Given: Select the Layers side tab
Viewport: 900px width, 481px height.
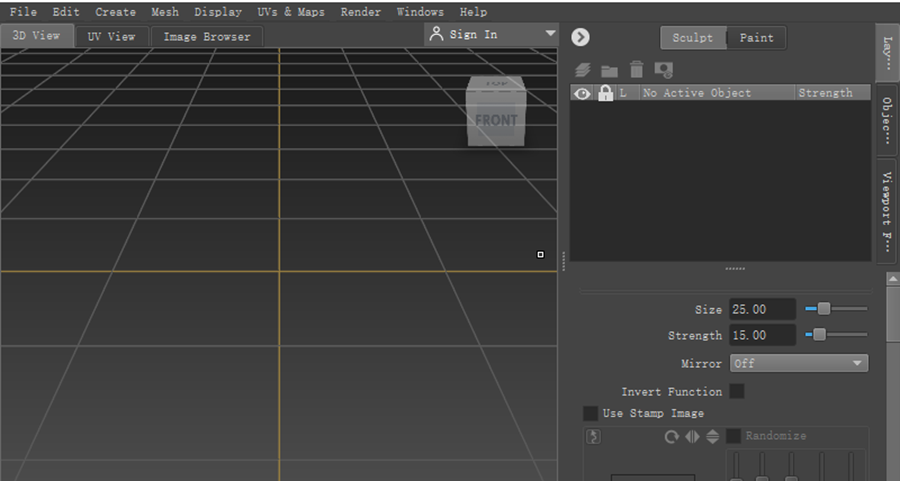Looking at the screenshot, I should tap(887, 53).
